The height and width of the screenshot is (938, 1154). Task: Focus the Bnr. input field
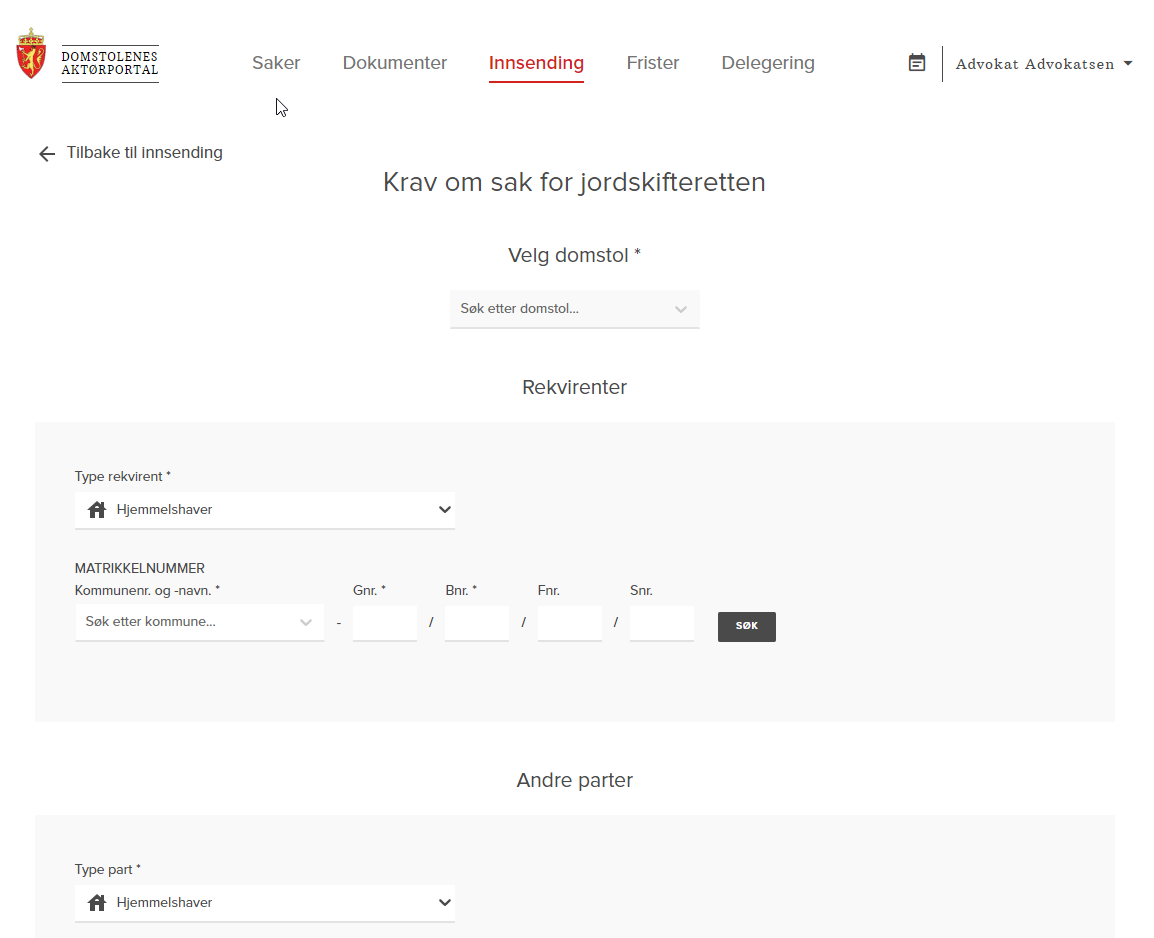coord(477,623)
